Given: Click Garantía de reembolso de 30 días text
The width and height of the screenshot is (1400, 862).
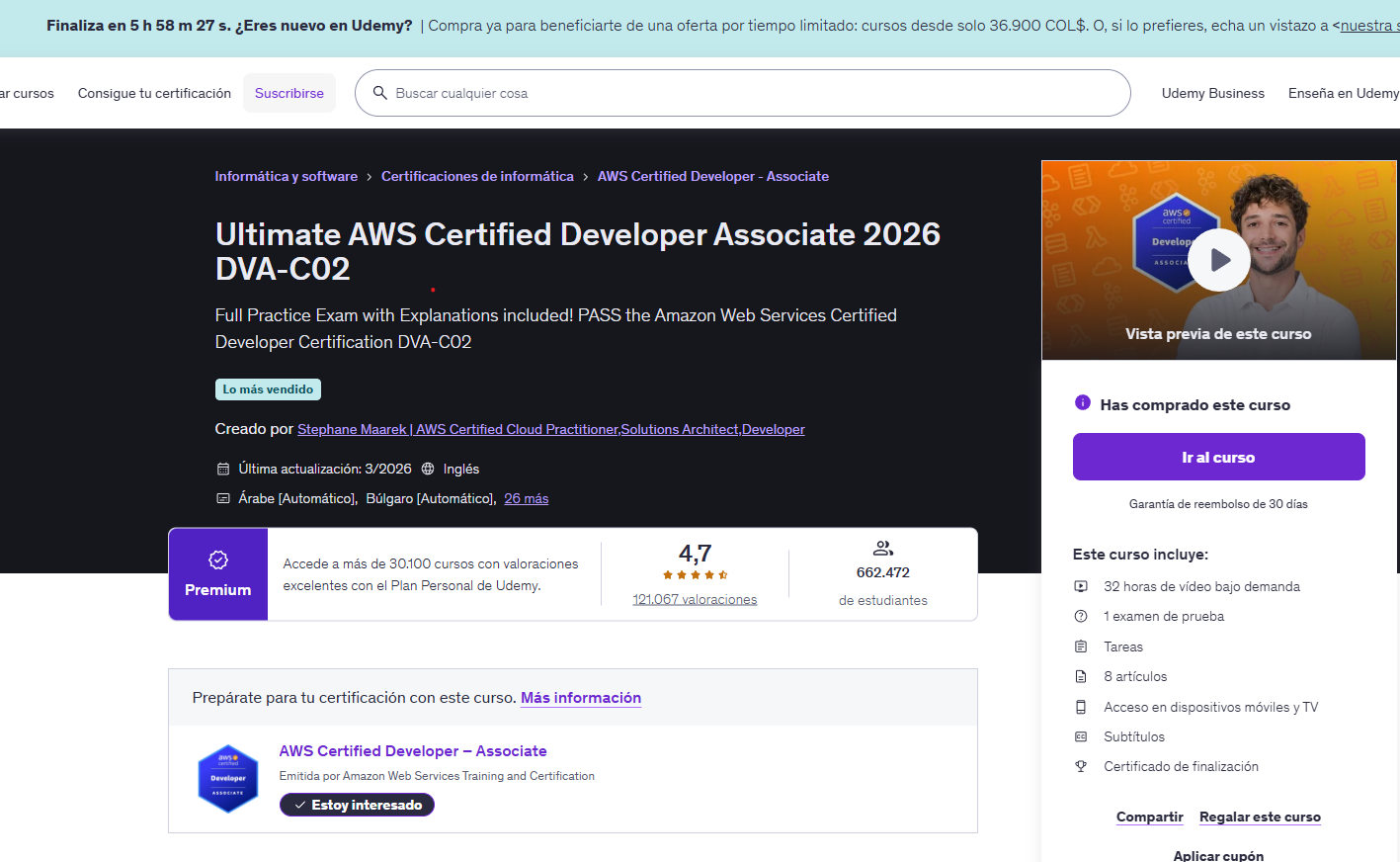Looking at the screenshot, I should (x=1218, y=504).
